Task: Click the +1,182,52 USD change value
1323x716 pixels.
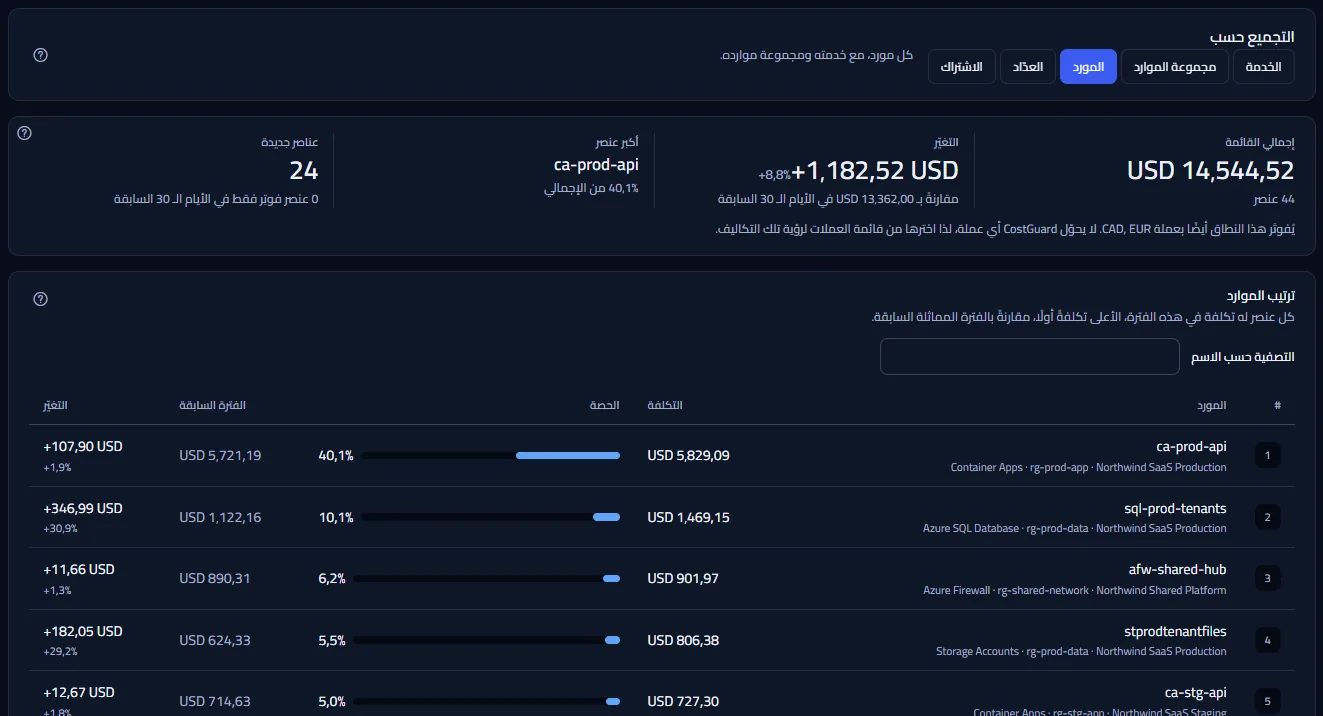Action: [876, 170]
